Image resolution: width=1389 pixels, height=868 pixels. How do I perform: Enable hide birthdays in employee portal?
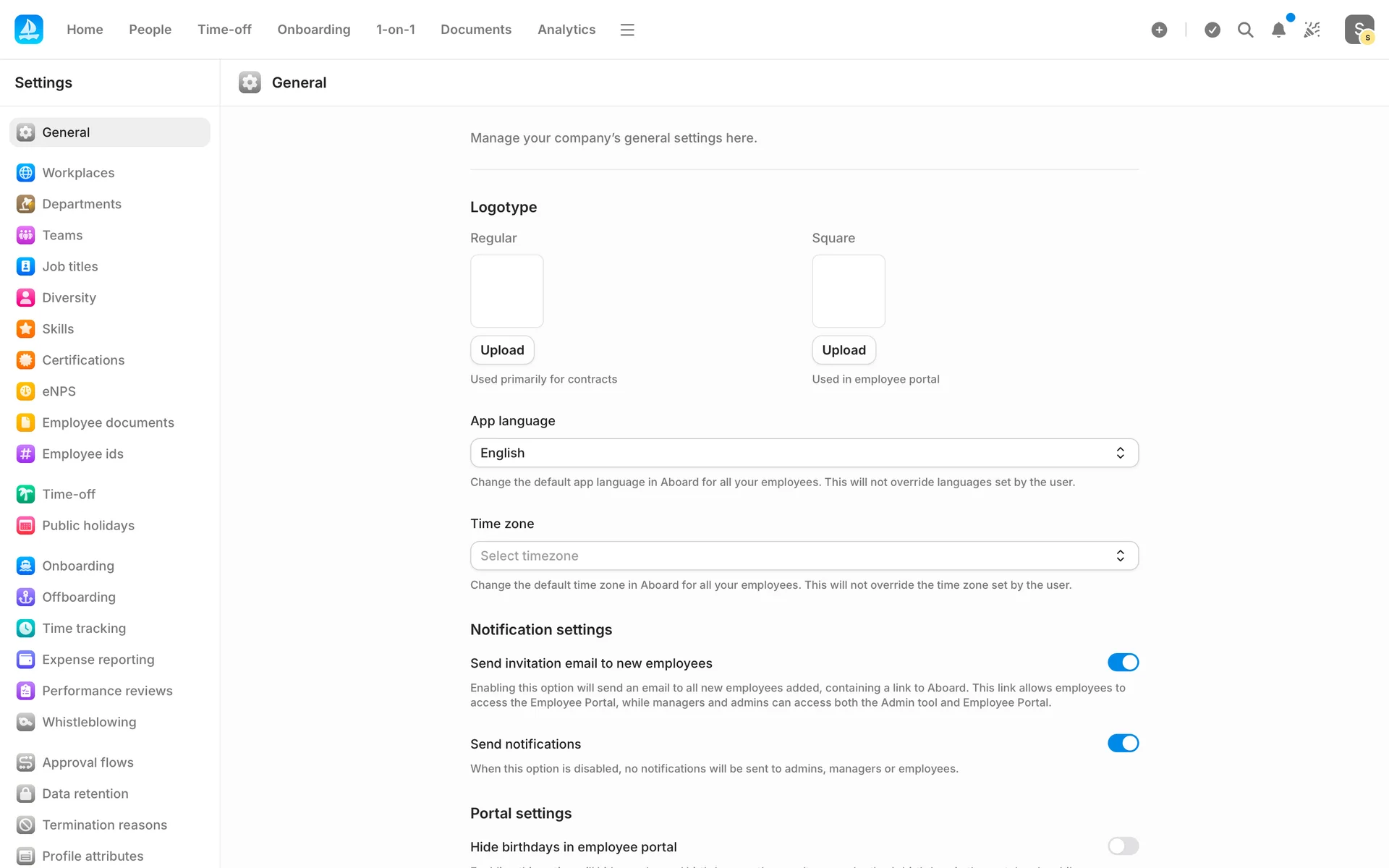1123,846
